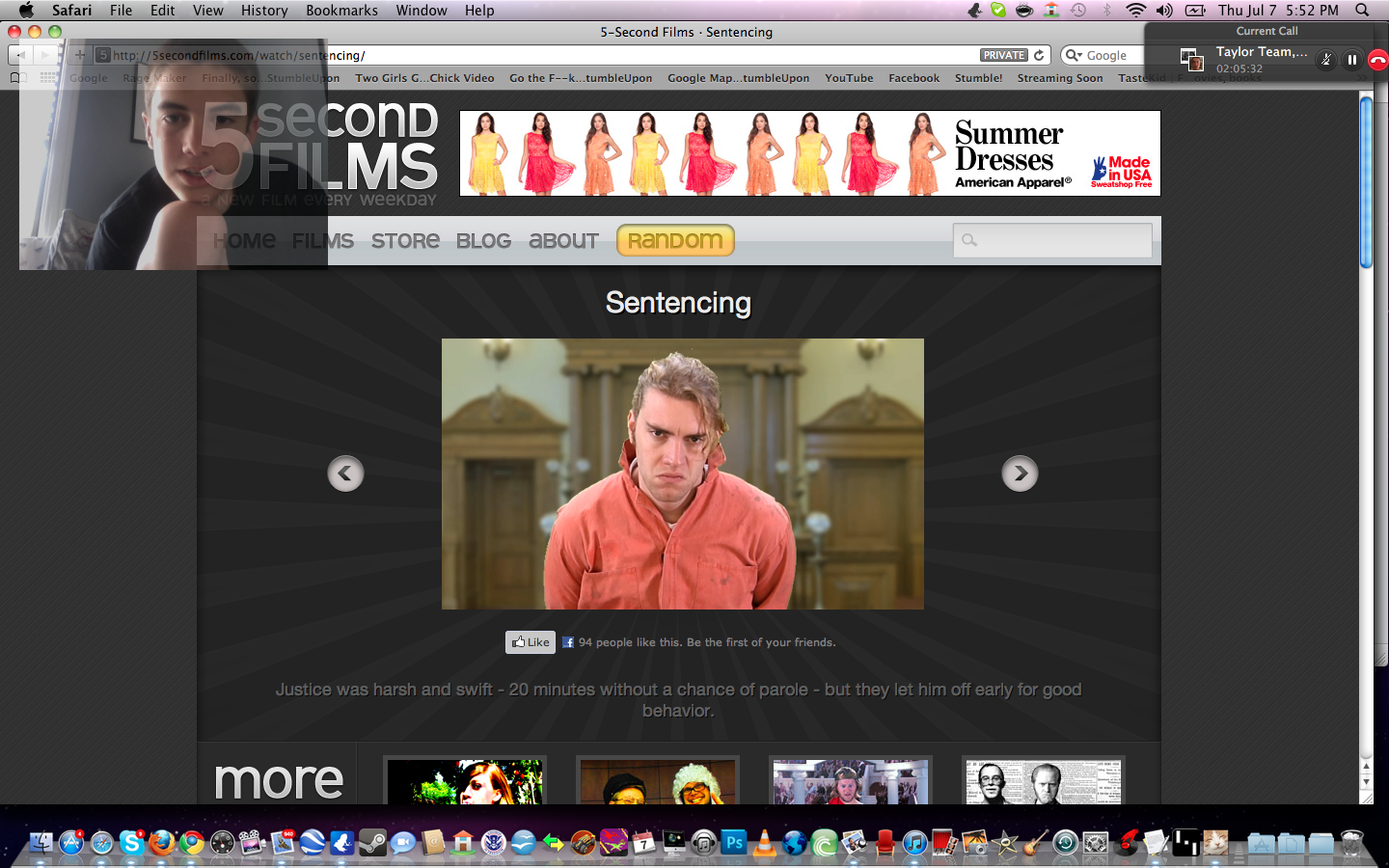Open the Summer Dresses American Apparel ad
The image size is (1389, 868).
[810, 153]
